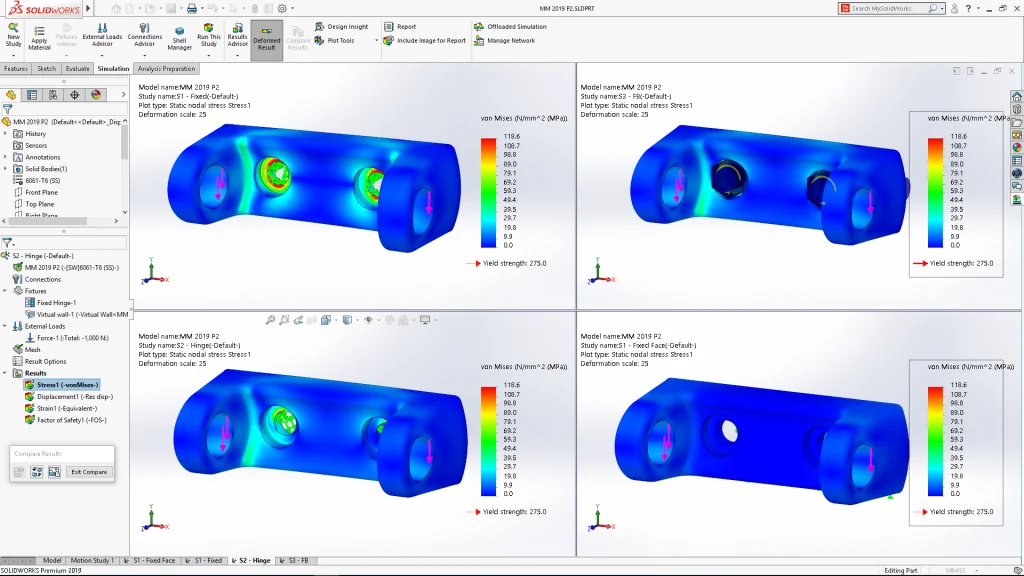Viewport: 1024px width, 576px height.
Task: Open the SOLIDWORKS Resources home icon in the task pane
Action: coord(1017,97)
